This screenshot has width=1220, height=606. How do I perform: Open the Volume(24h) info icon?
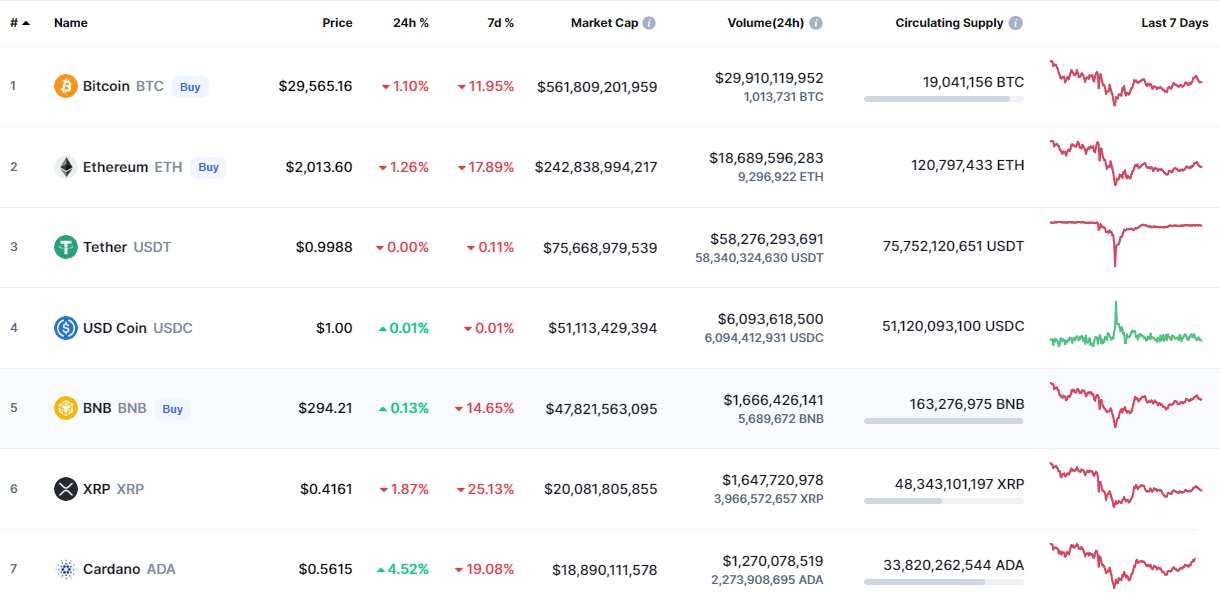click(x=816, y=23)
